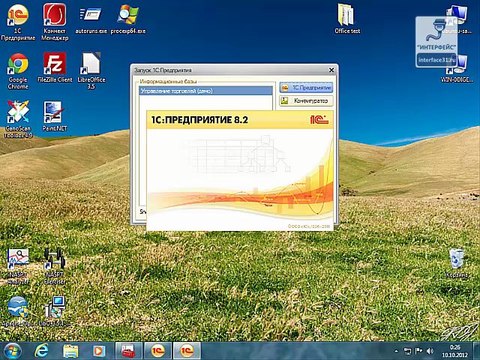Select the WIN-OBIGE computer shortcut
Viewport: 480px width, 360px height.
click(457, 69)
